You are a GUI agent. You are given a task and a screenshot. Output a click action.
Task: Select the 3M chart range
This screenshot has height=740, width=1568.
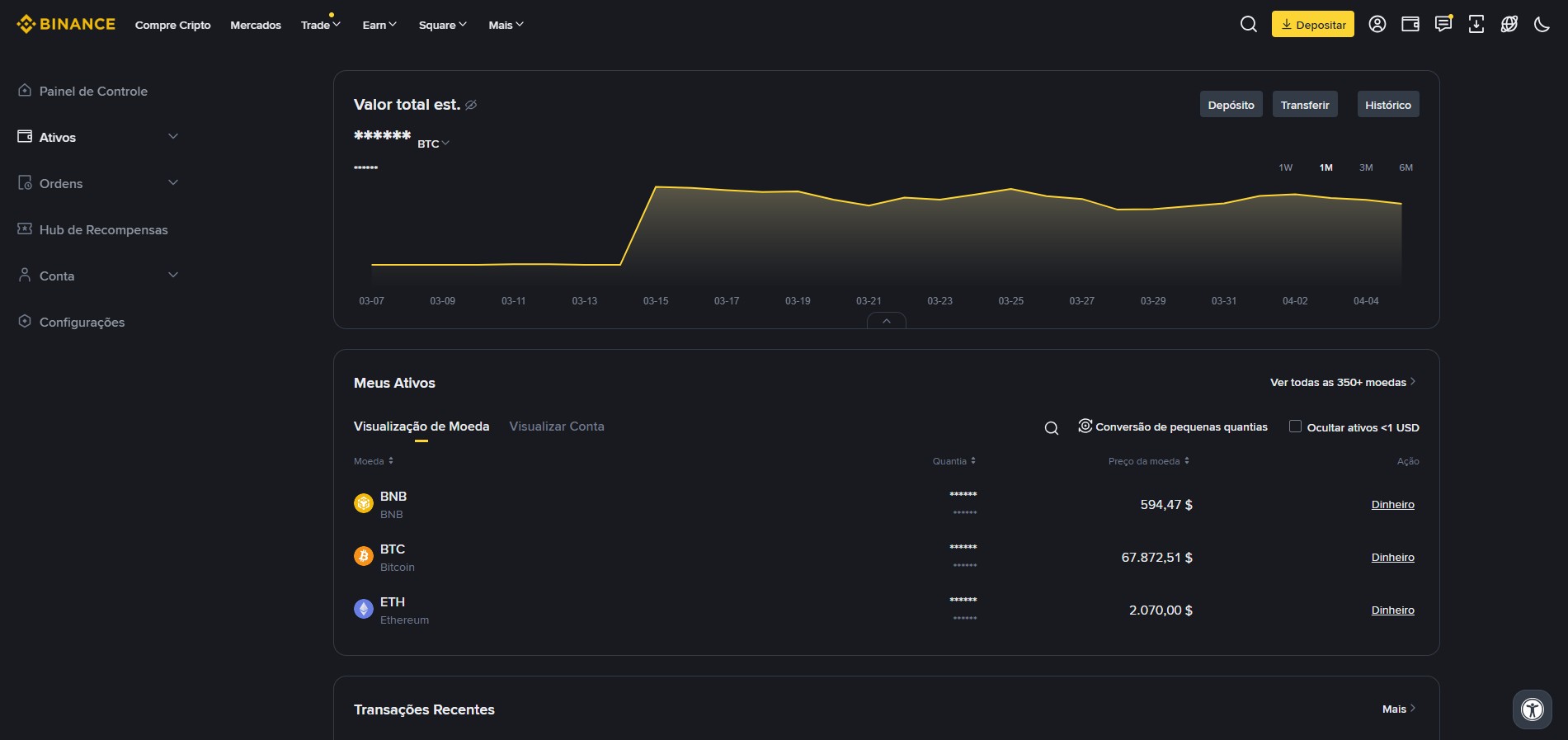tap(1366, 167)
